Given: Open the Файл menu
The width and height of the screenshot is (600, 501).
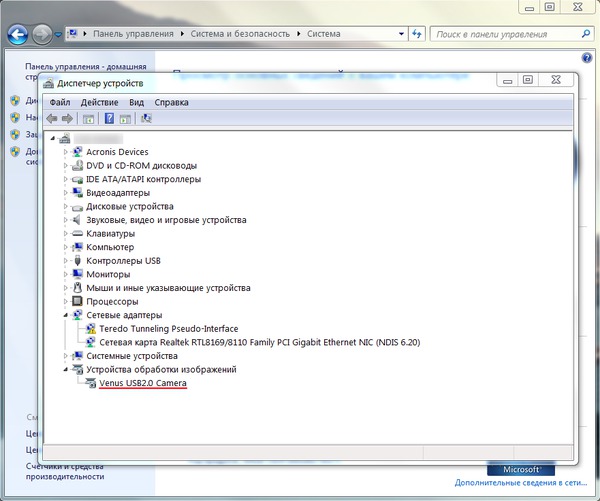Looking at the screenshot, I should click(x=60, y=102).
